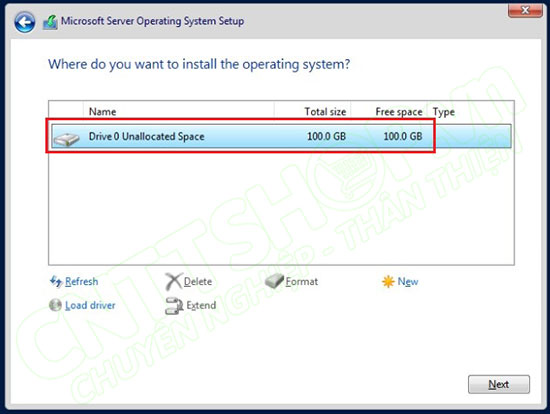Click the Delete X icon
550x414 pixels.
(x=174, y=281)
